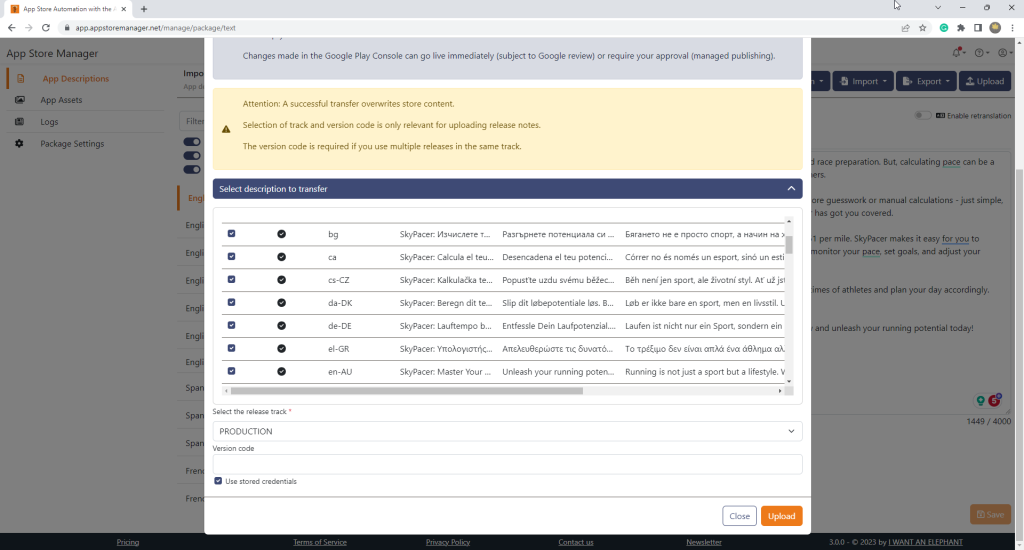Image resolution: width=1024 pixels, height=550 pixels.
Task: Open Chrome three-dot menu
Action: point(1012,27)
